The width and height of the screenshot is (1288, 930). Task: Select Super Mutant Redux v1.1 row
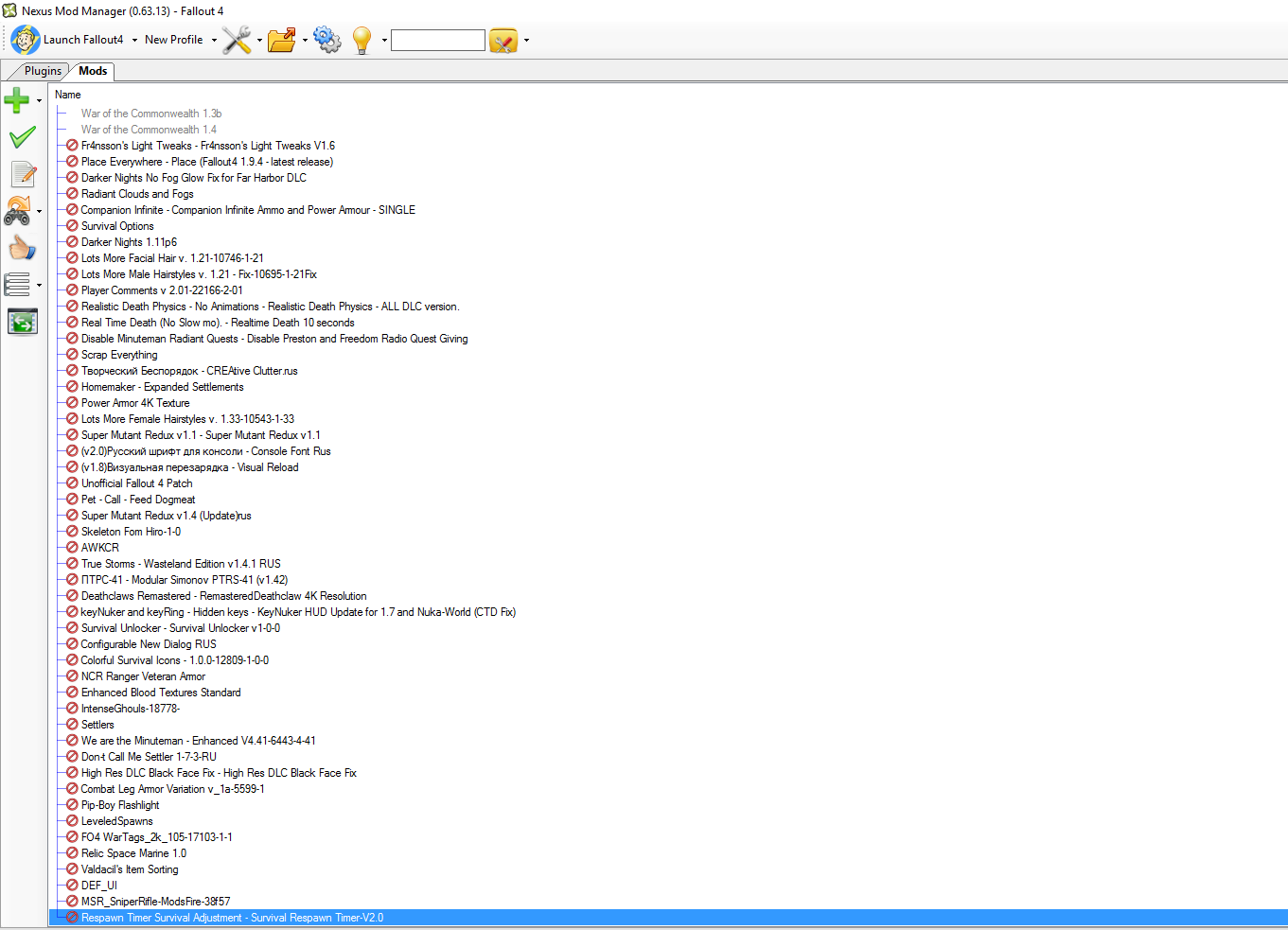201,435
